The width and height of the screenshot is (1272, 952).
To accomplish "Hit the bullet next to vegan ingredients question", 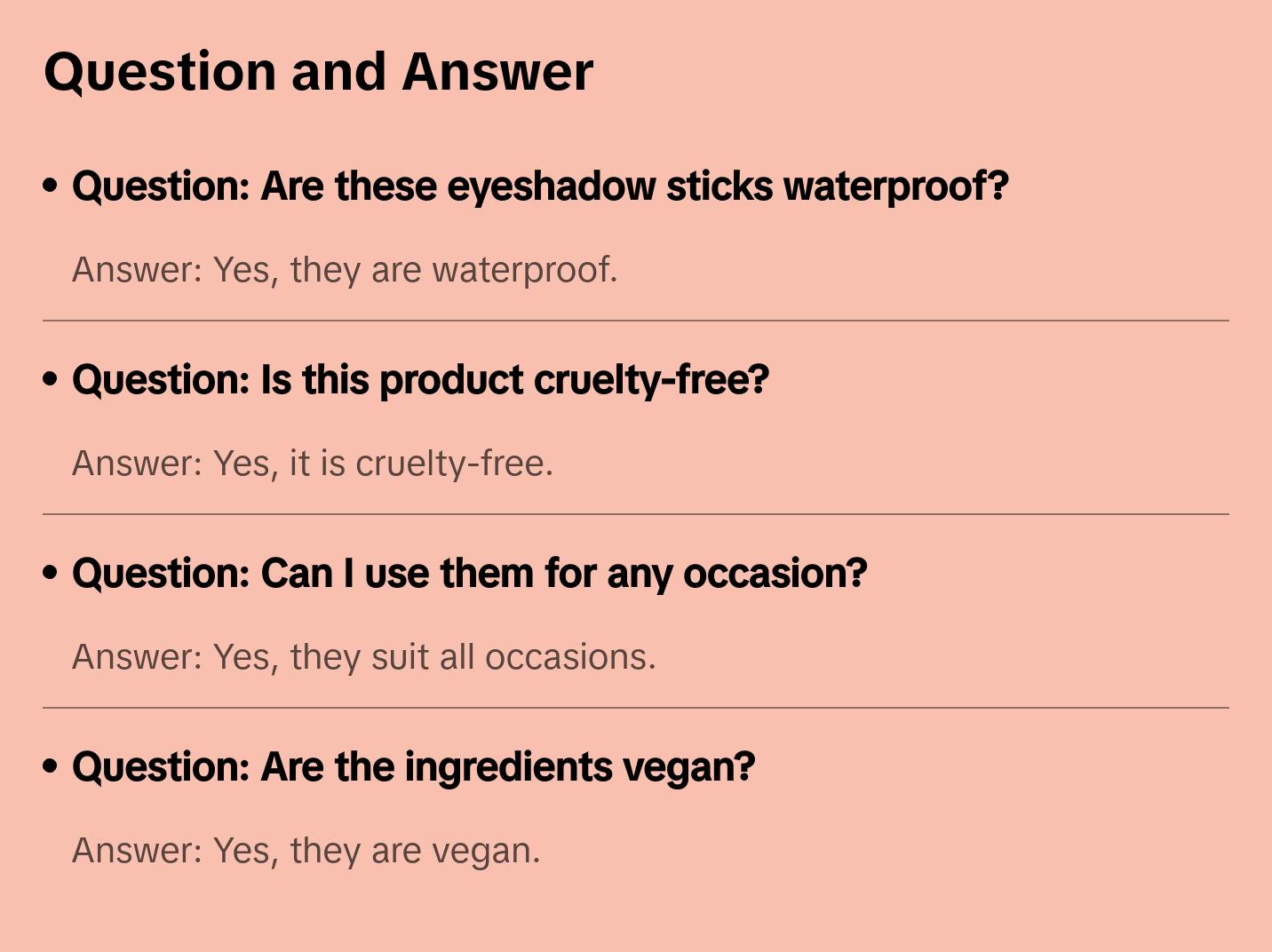I will click(x=51, y=766).
